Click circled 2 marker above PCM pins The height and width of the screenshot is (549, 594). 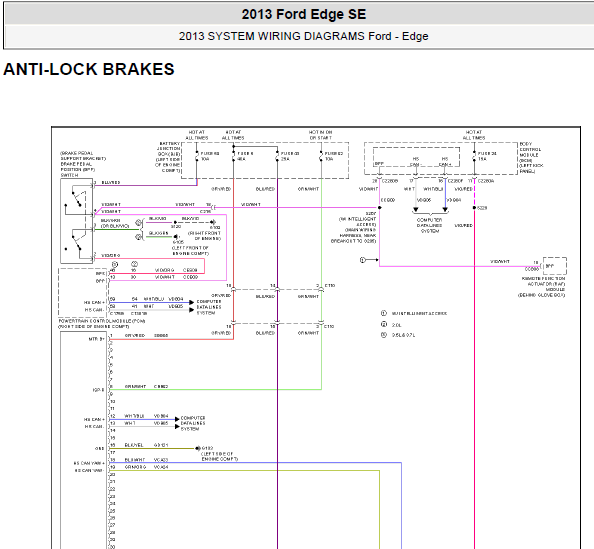tap(134, 264)
